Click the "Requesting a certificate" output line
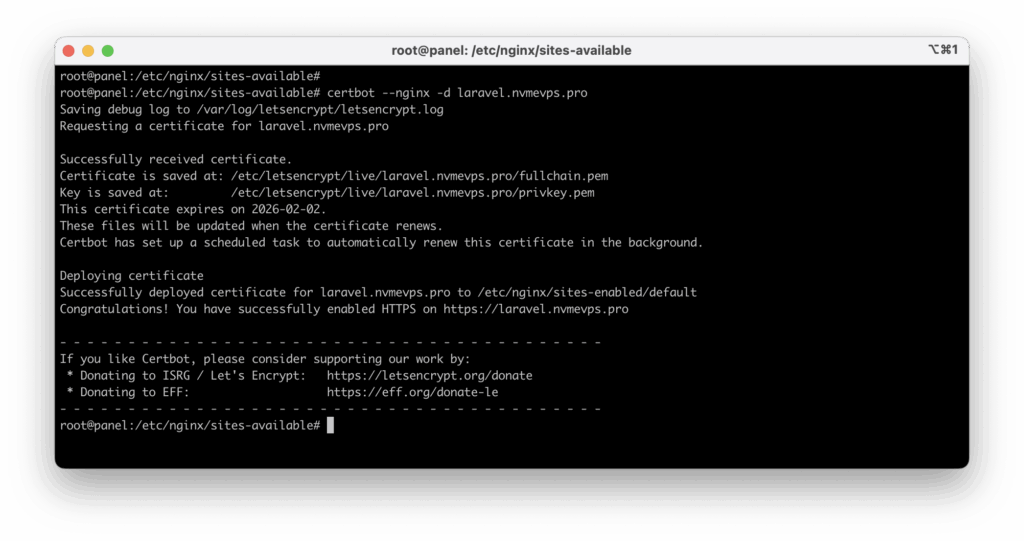Viewport: 1024px width, 541px height. click(224, 126)
